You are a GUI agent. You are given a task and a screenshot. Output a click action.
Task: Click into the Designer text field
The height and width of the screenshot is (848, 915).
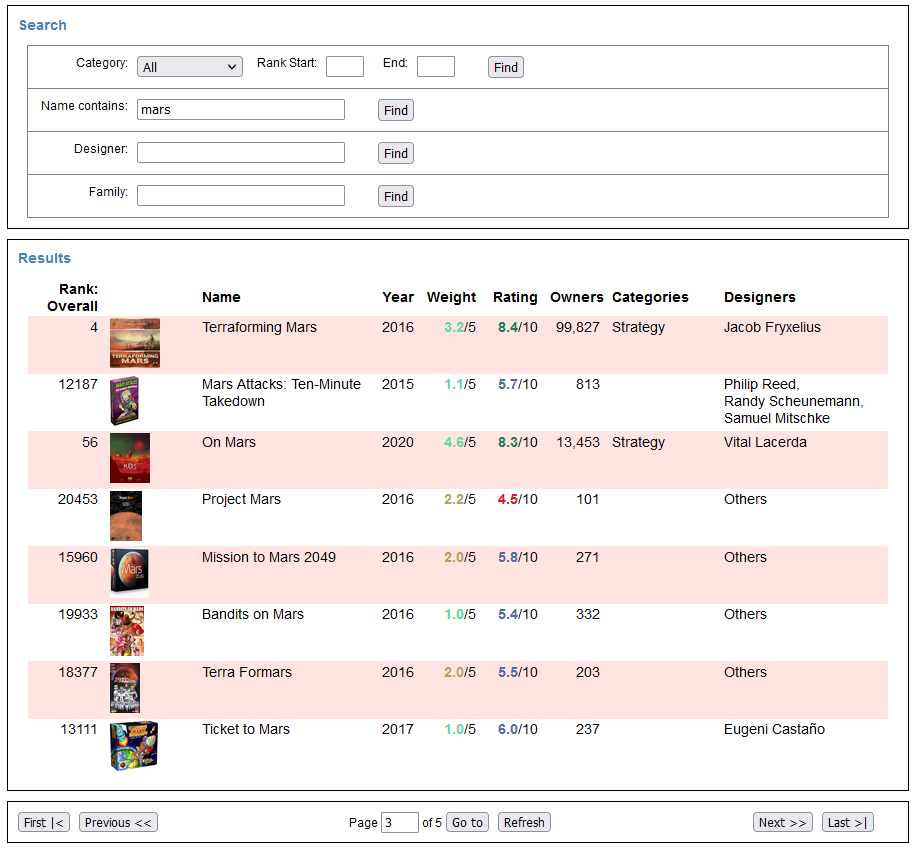pos(241,153)
